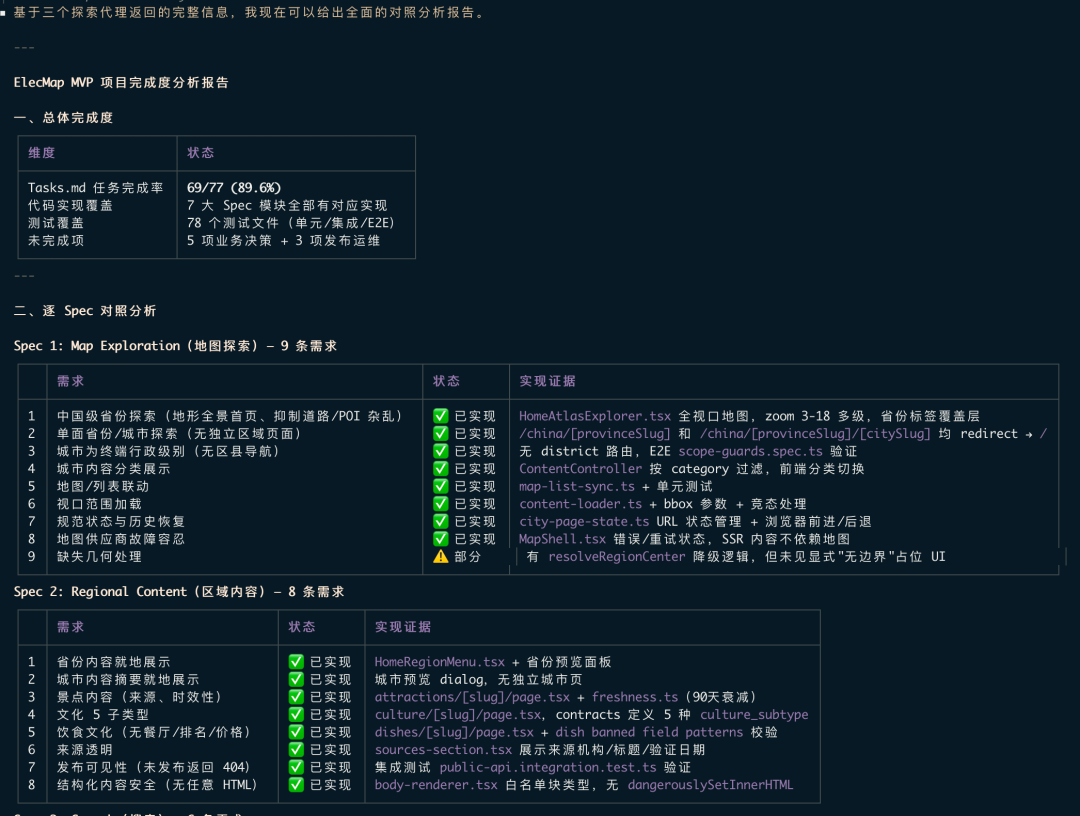Click green check icon in 视口范围加载 row
The width and height of the screenshot is (1080, 816).
tap(441, 504)
